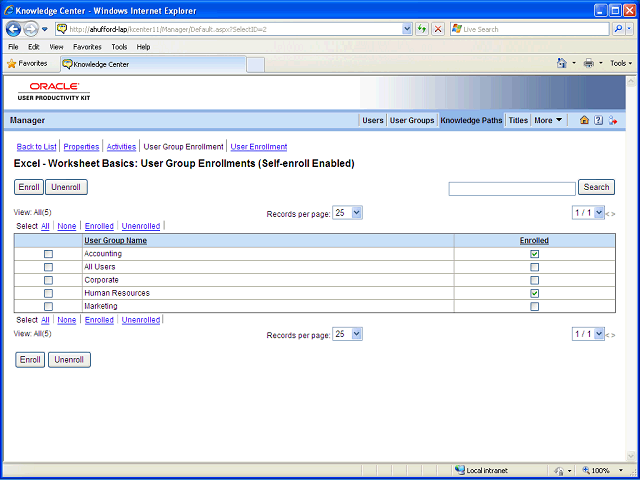Screen dimensions: 640x480
Task: Switch to the Users tab
Action: pyautogui.click(x=373, y=120)
